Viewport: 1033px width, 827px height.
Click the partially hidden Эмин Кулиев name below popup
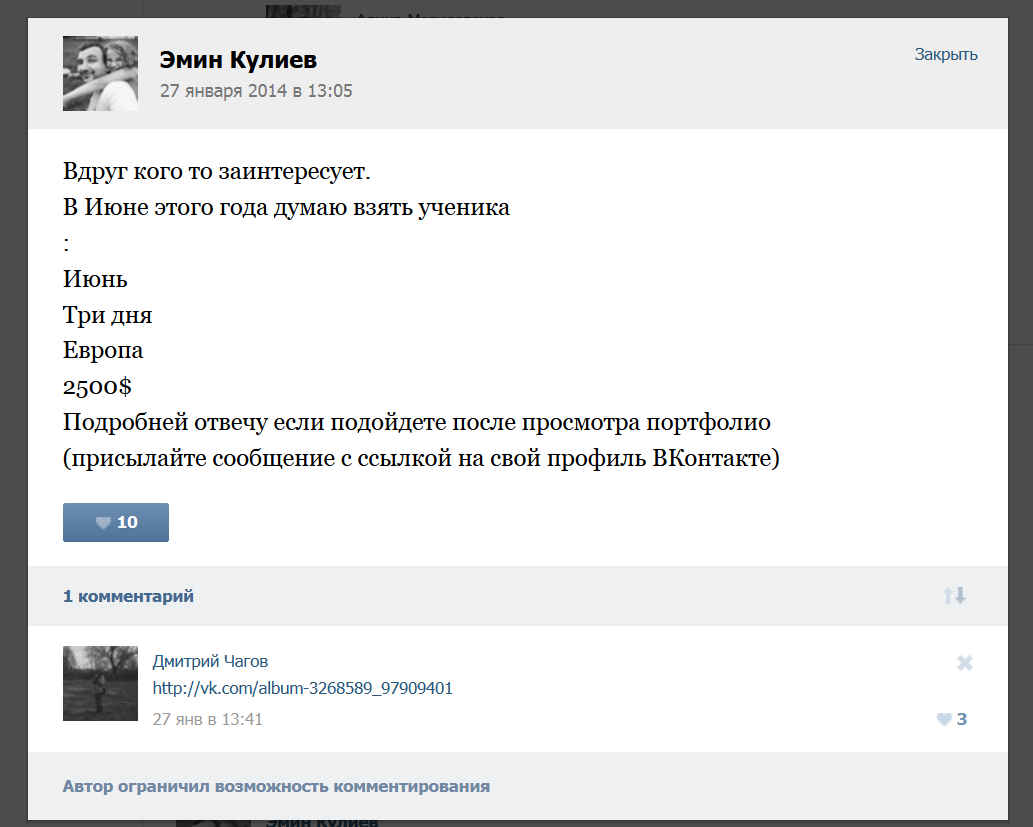(321, 822)
